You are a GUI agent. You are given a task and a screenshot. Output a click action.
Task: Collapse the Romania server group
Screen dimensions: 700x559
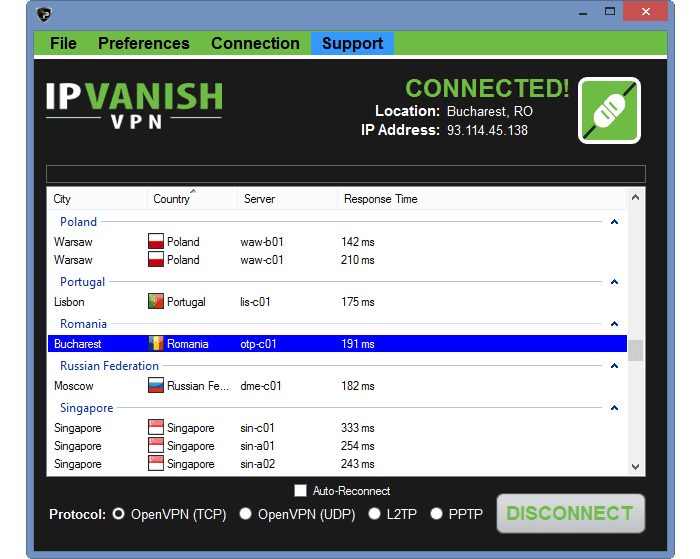614,324
